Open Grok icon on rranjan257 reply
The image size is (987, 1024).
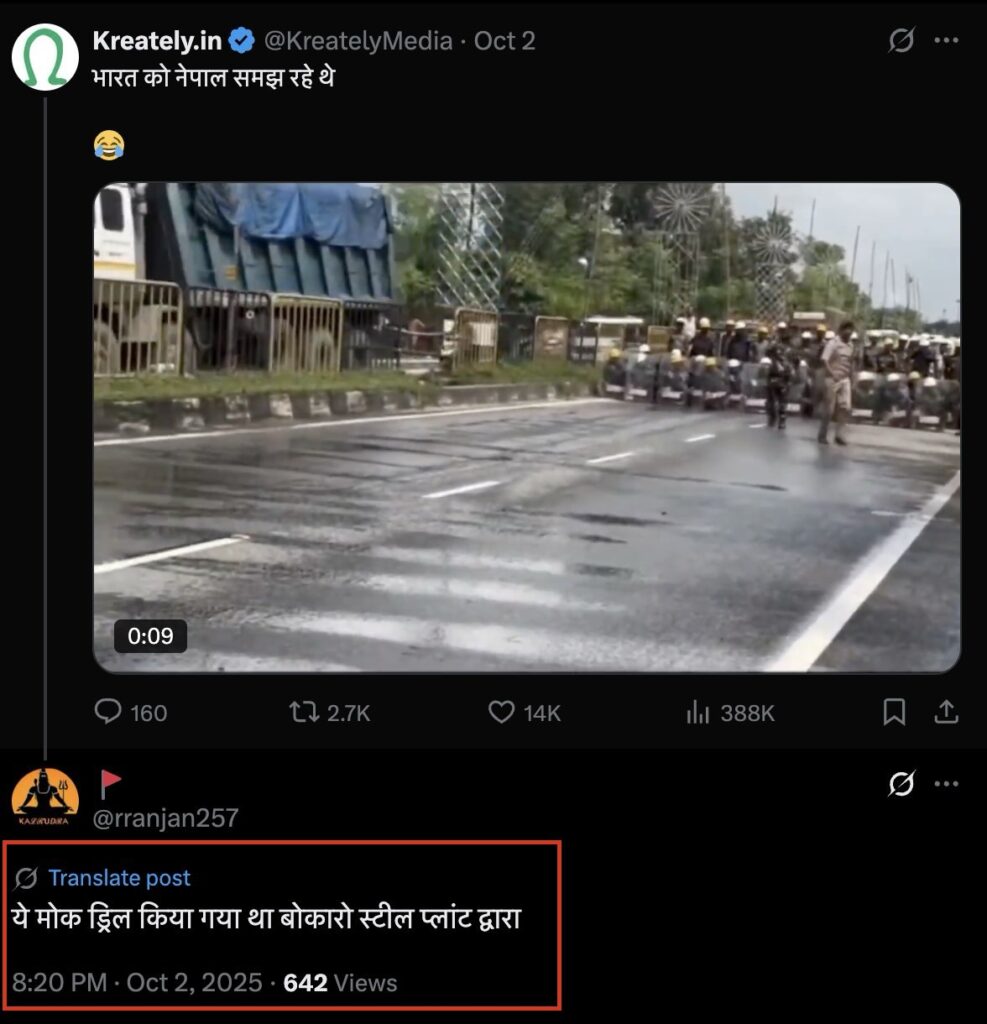tap(901, 785)
